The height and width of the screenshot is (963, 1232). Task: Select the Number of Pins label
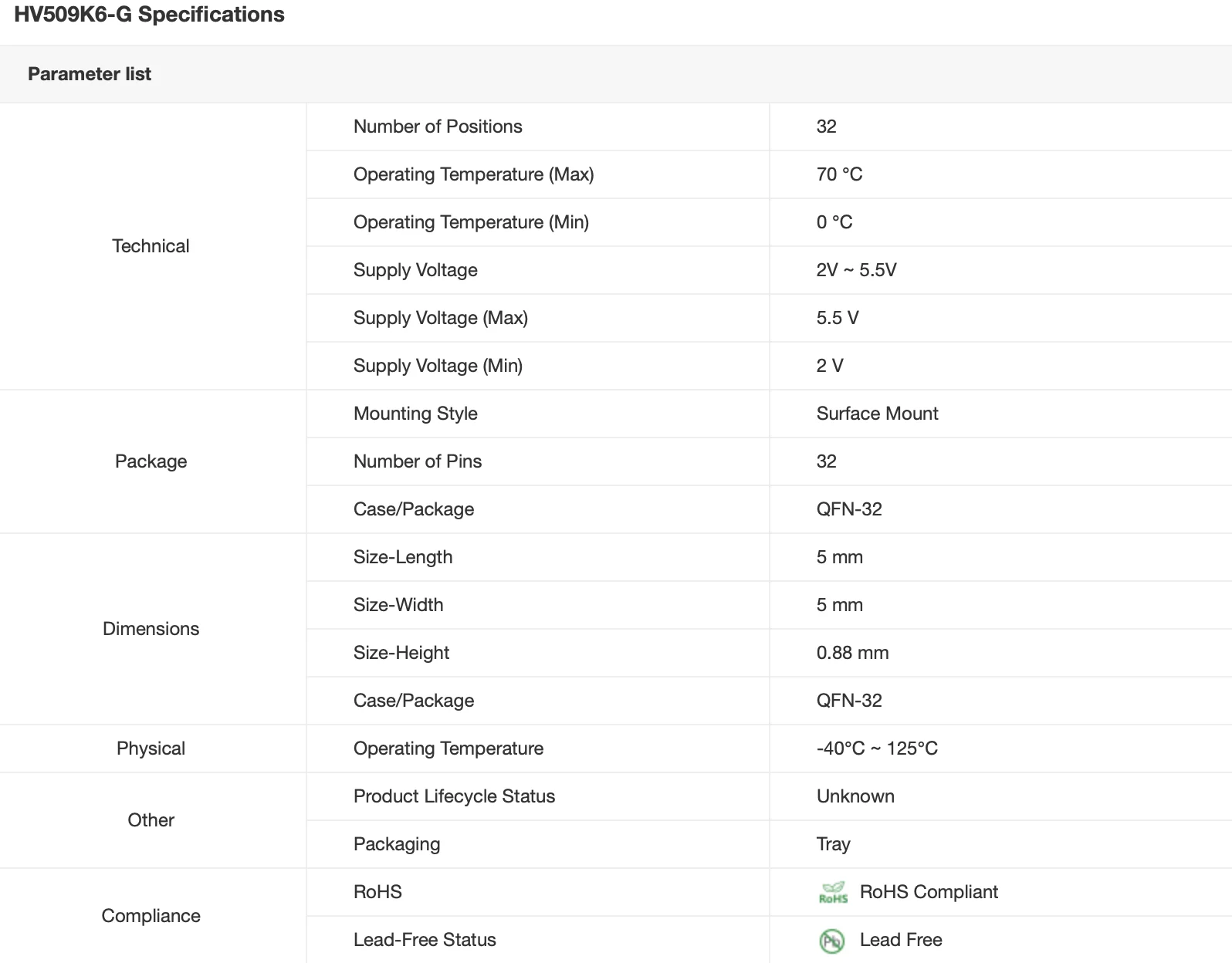click(418, 461)
